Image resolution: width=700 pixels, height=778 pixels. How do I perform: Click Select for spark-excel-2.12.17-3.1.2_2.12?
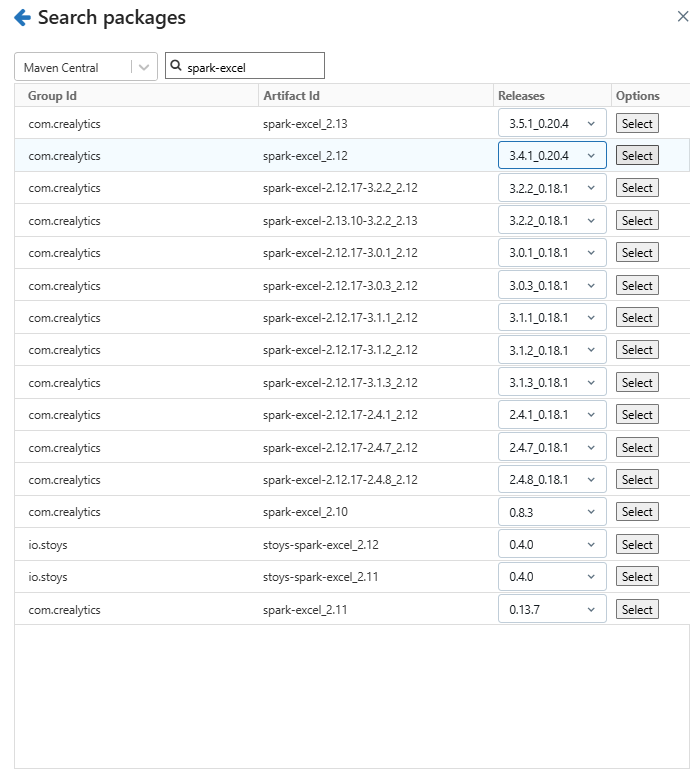pyautogui.click(x=637, y=350)
